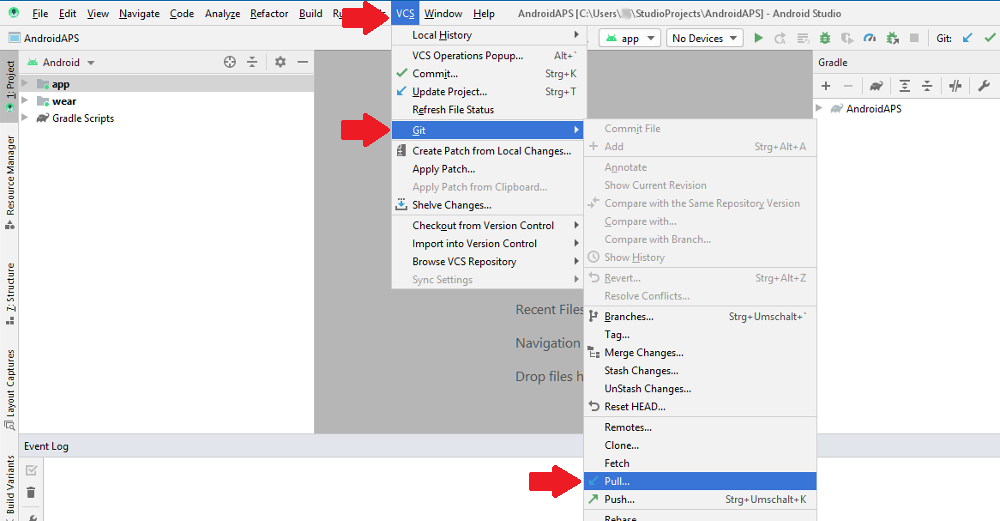Viewport: 1000px width, 521px height.
Task: Open the Resource Manager side tab
Action: pos(10,182)
